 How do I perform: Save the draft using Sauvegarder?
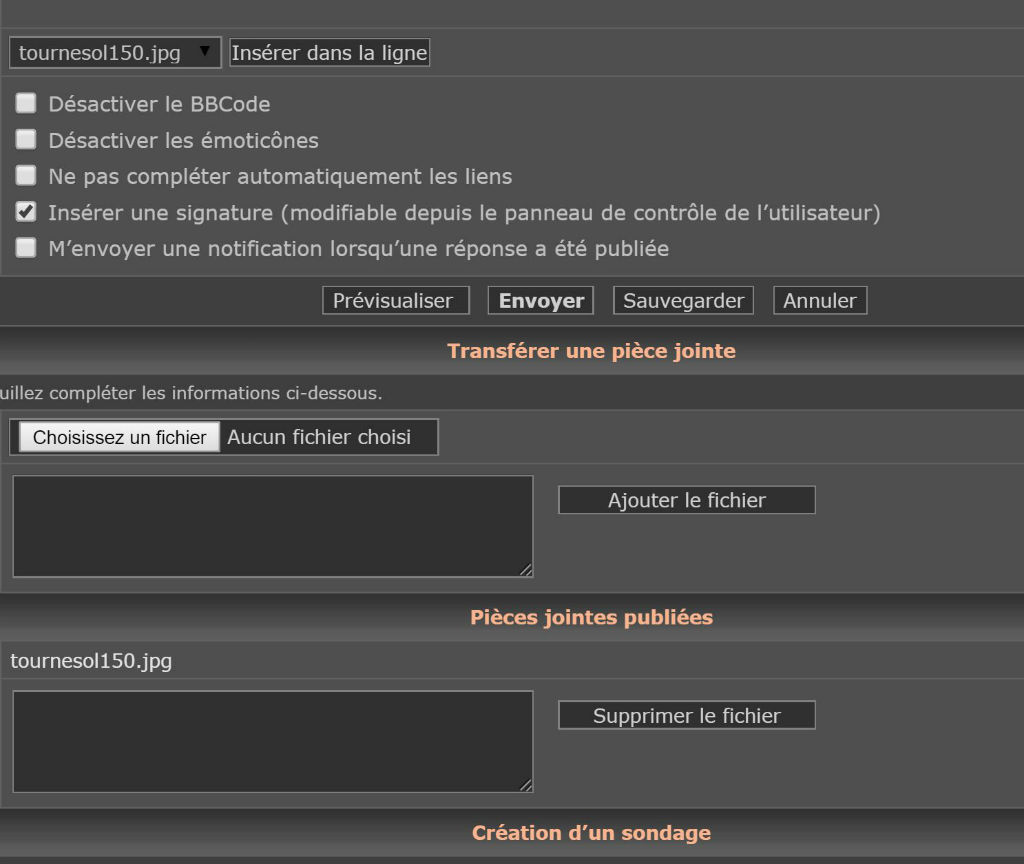pyautogui.click(x=683, y=301)
